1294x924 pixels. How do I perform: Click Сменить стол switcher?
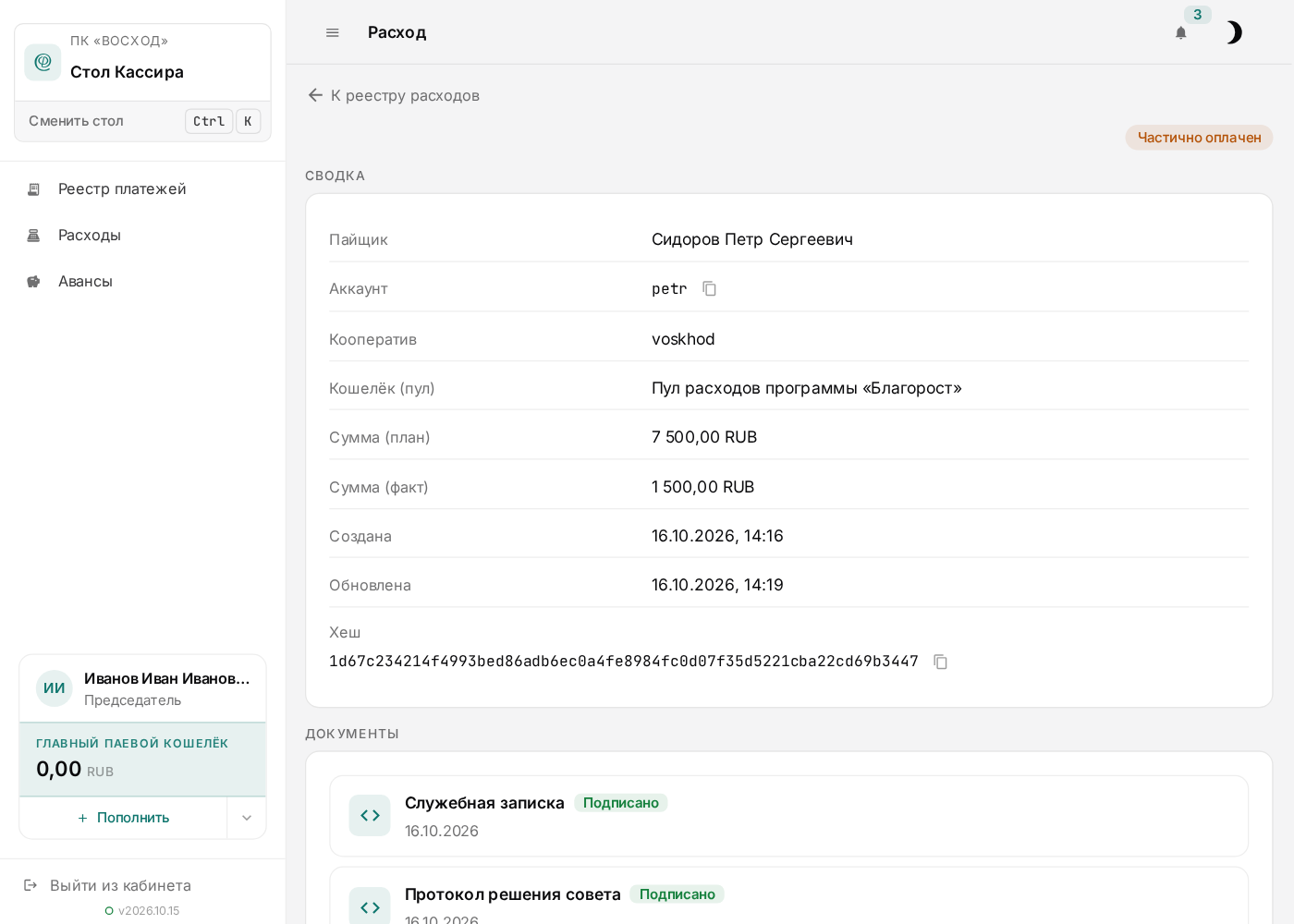pyautogui.click(x=142, y=121)
